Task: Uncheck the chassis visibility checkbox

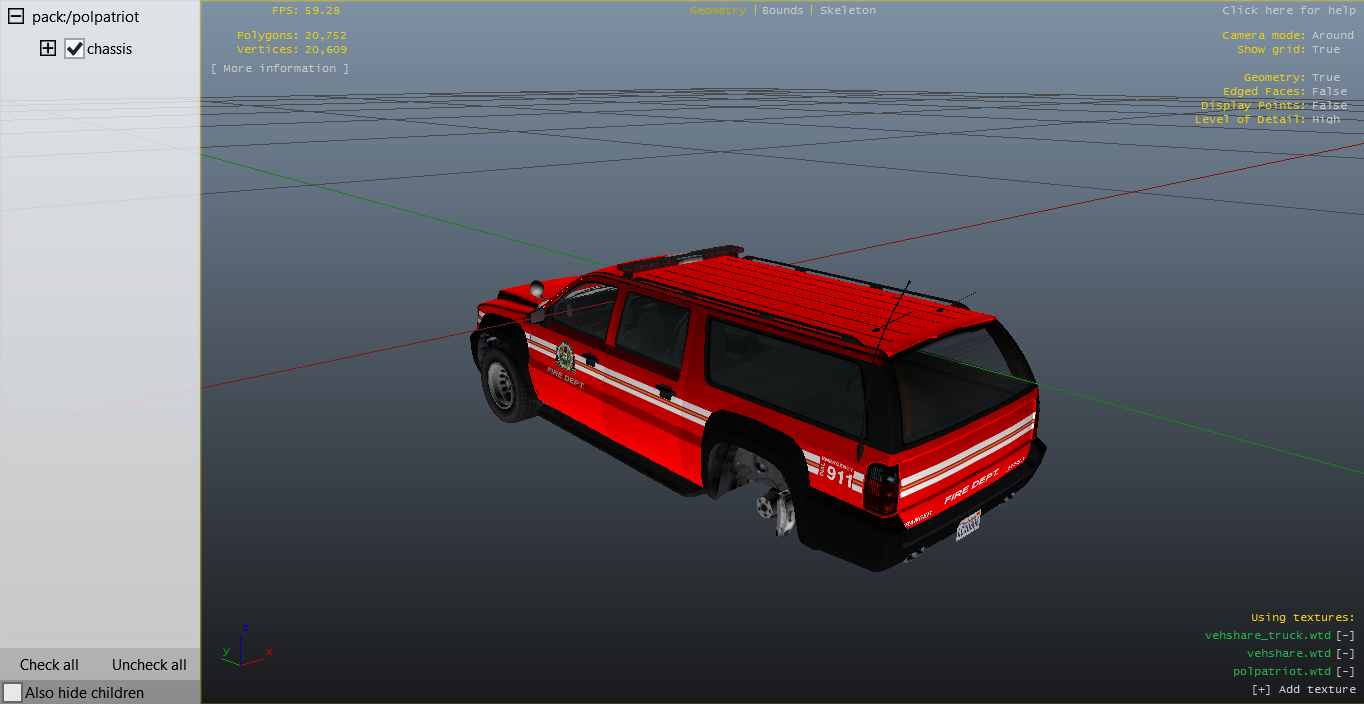Action: click(74, 49)
